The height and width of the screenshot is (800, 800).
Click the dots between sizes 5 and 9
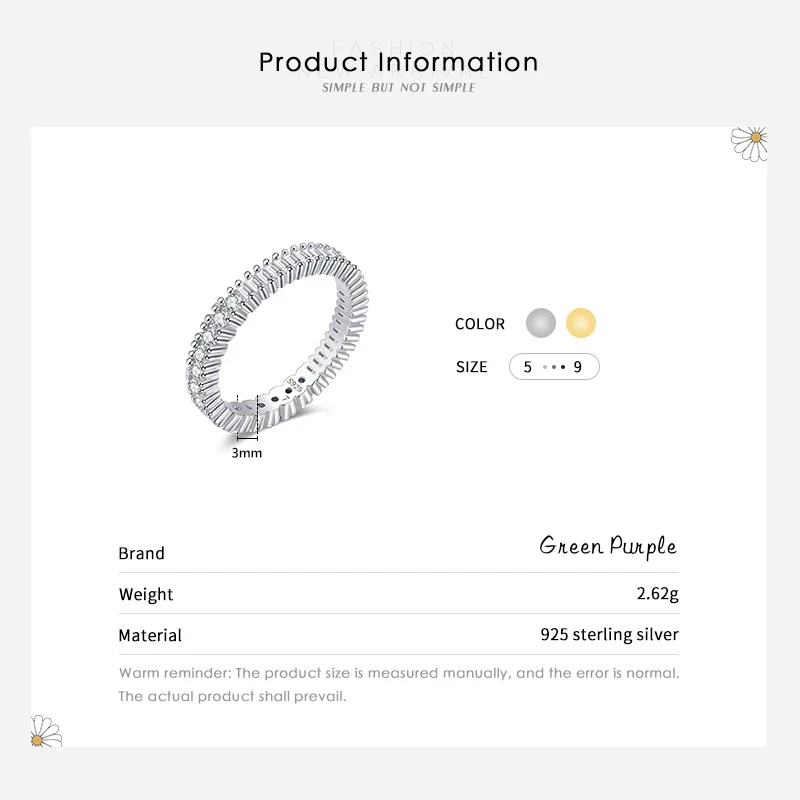(553, 367)
